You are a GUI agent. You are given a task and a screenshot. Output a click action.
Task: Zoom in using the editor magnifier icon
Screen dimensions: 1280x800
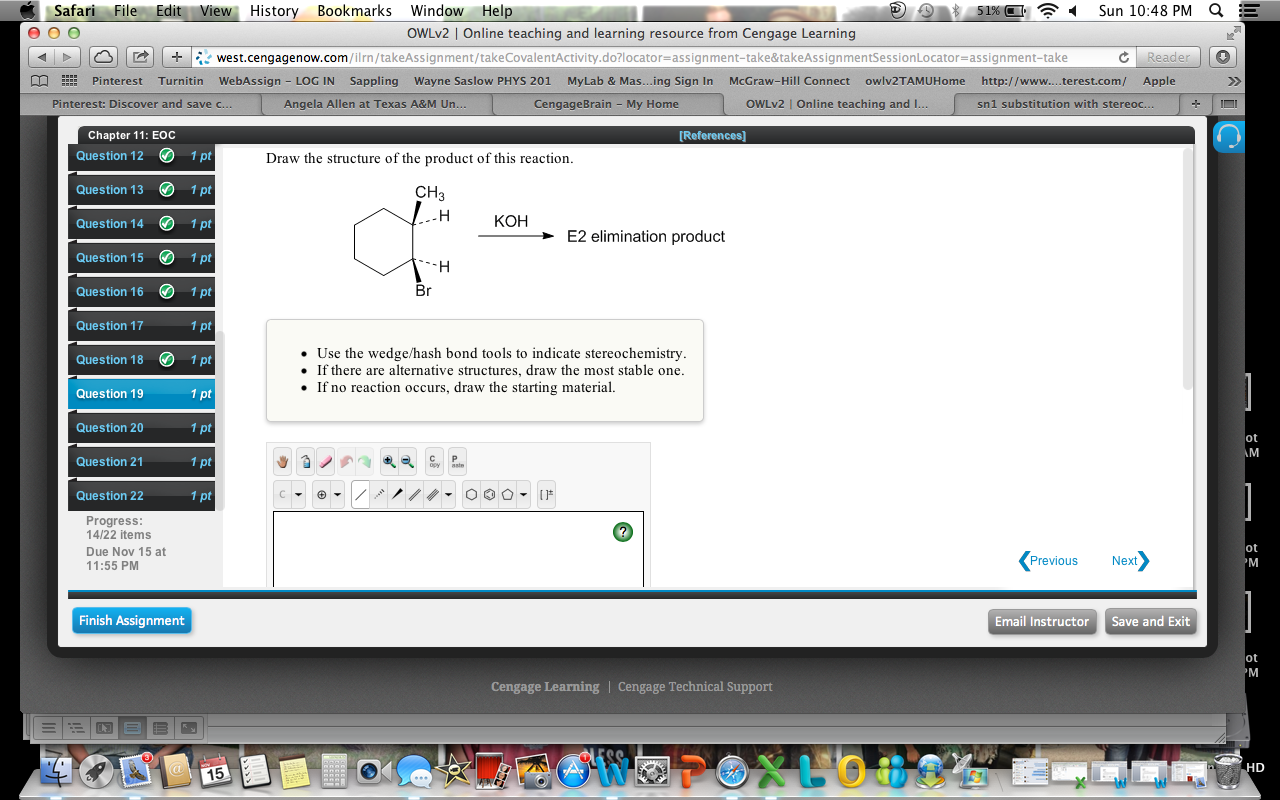pyautogui.click(x=387, y=460)
